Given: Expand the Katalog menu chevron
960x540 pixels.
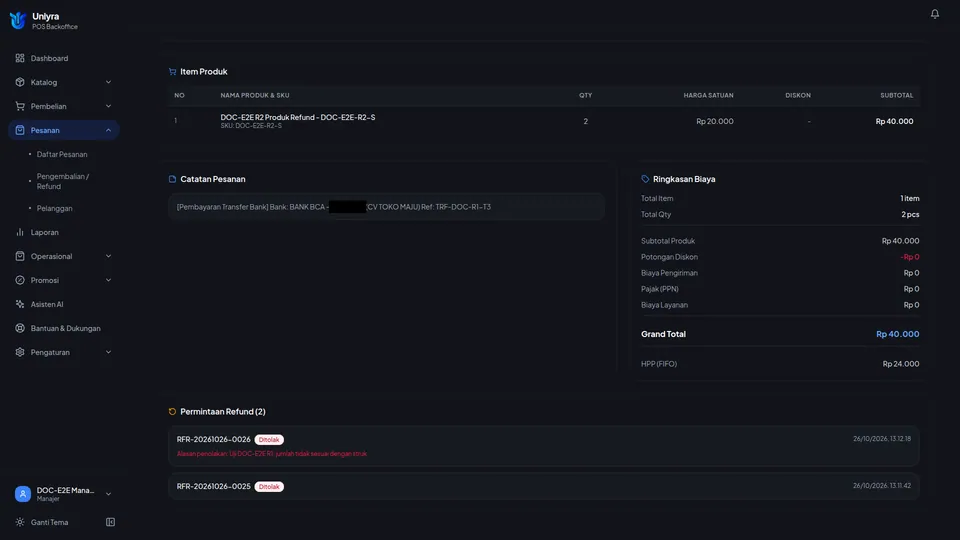Looking at the screenshot, I should pyautogui.click(x=108, y=82).
